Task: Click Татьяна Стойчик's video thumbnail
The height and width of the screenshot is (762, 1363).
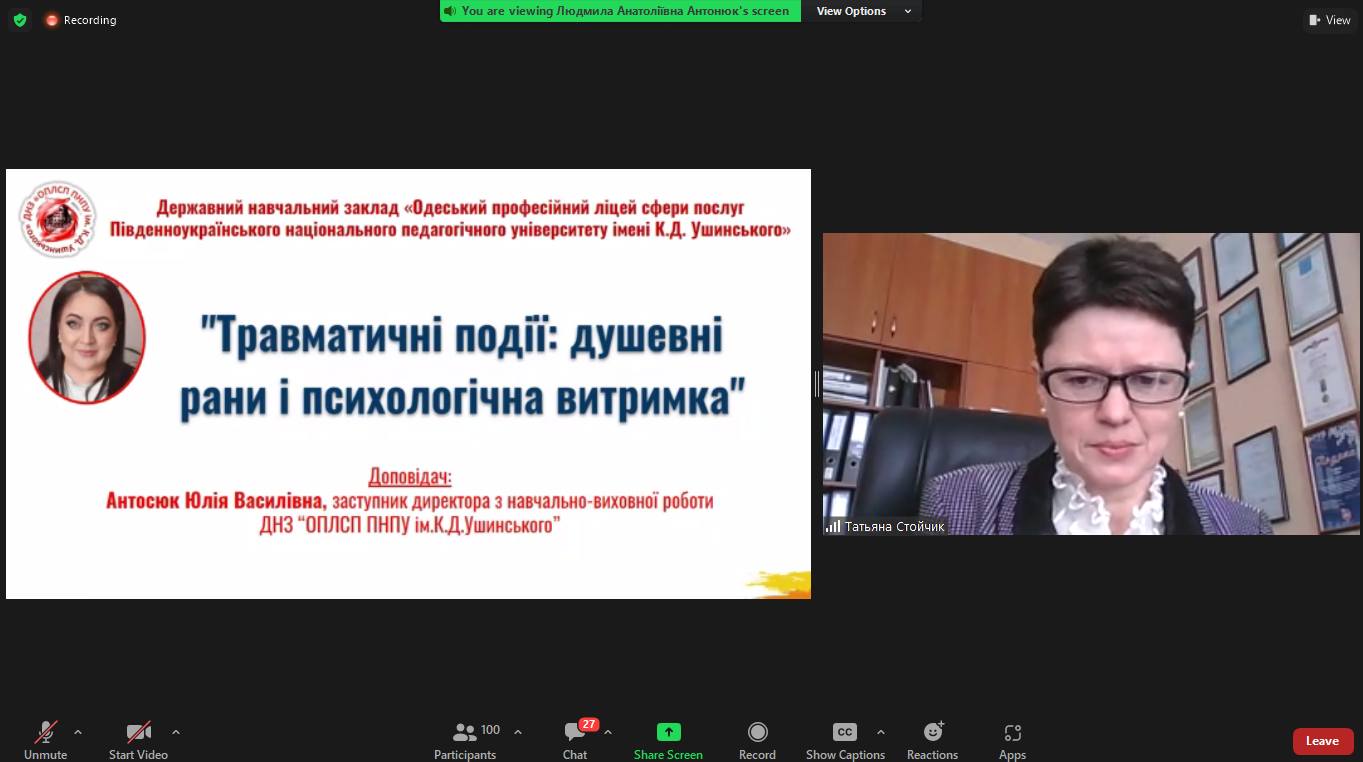Action: click(1091, 384)
